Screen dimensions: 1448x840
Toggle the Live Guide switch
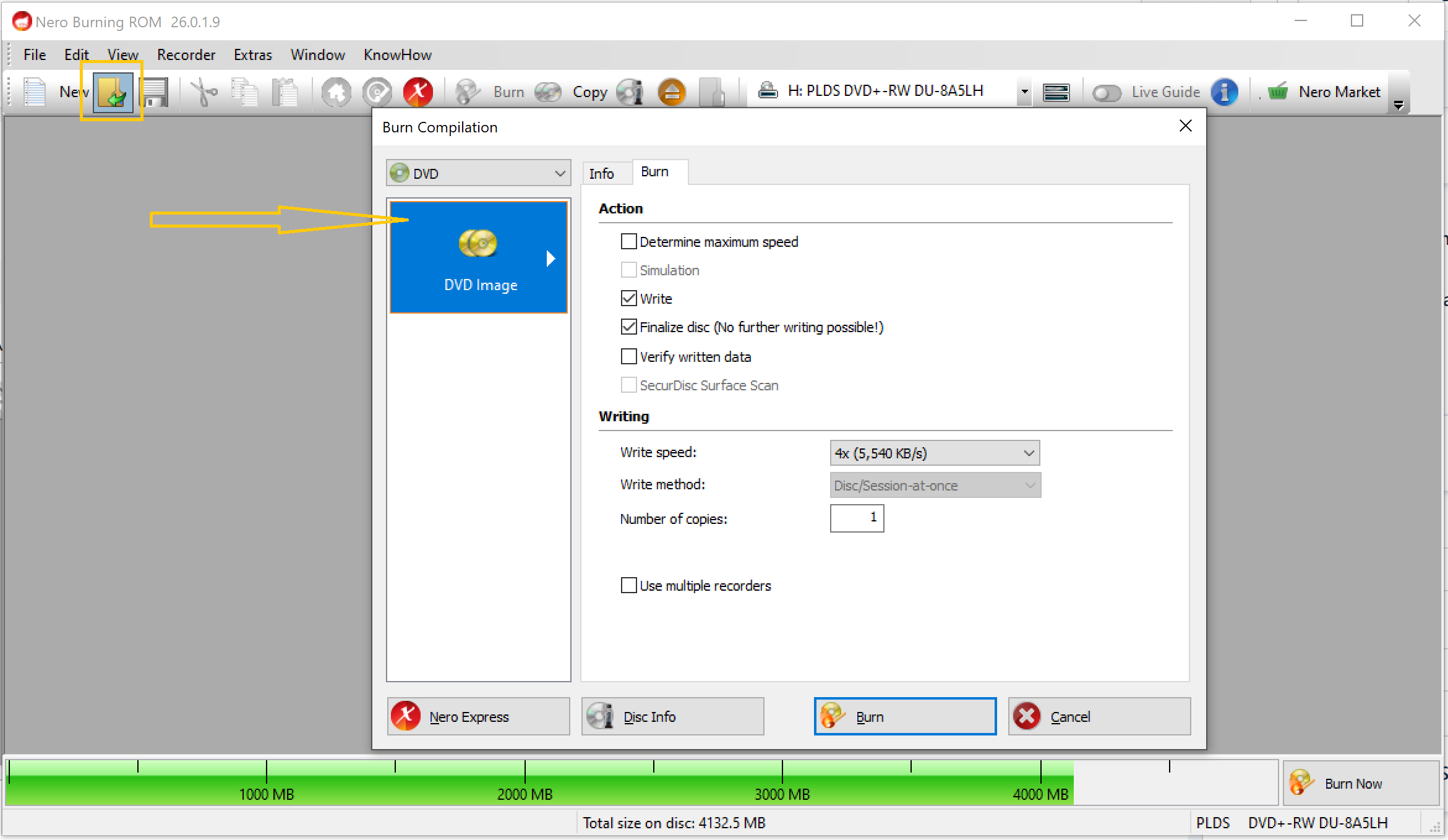(1107, 93)
